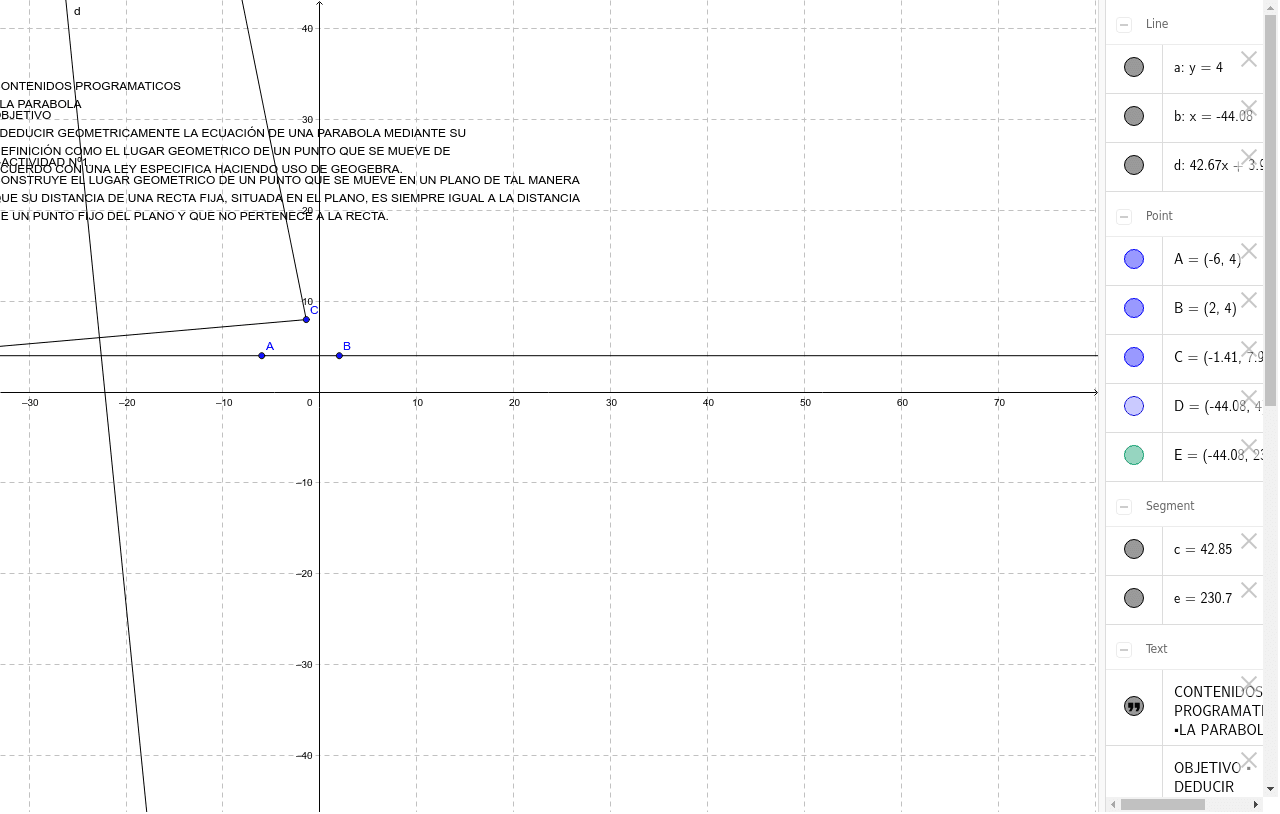
Task: Toggle visibility of segment c = 42.85
Action: click(x=1134, y=549)
